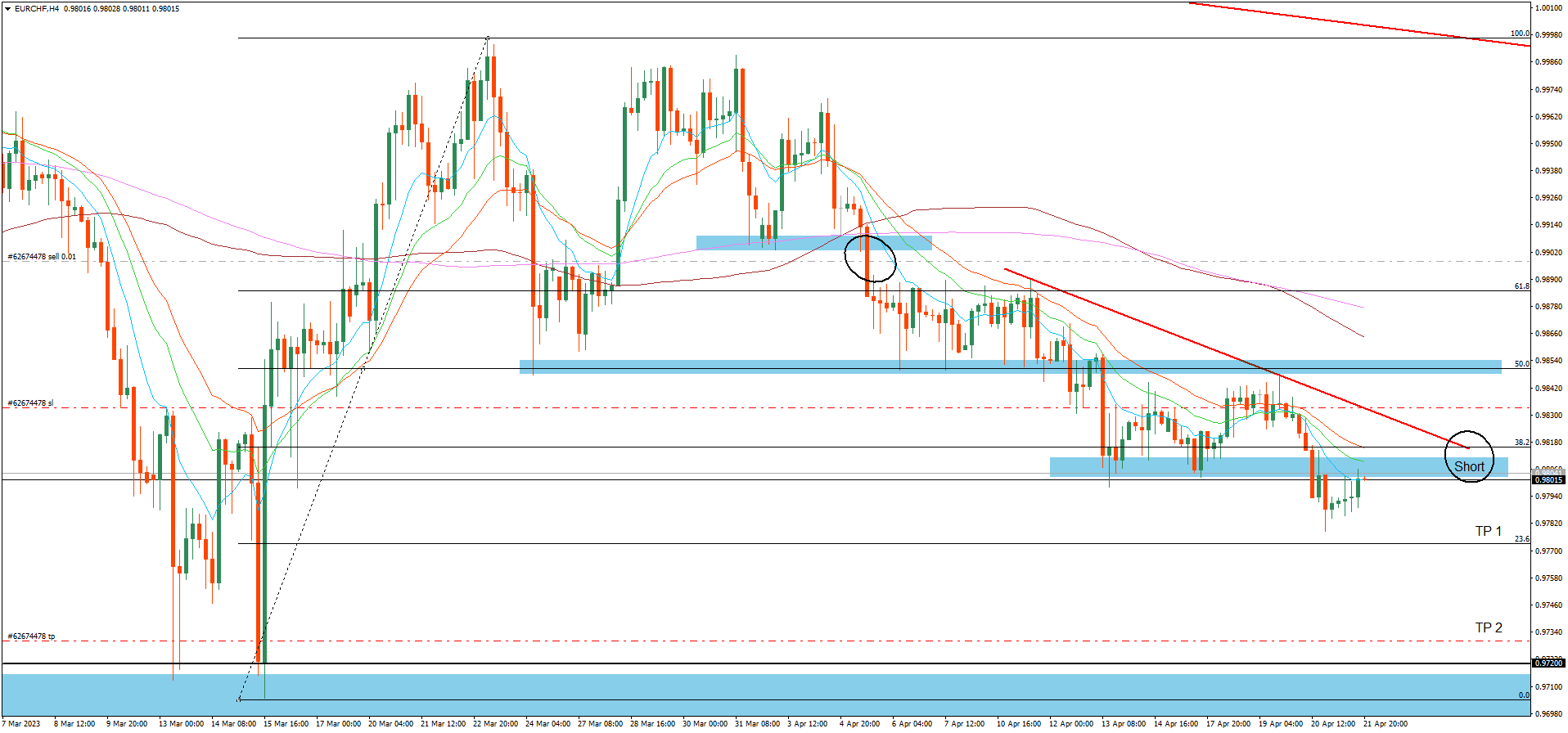Click the horizontal line price tag 0.97200
Image resolution: width=1568 pixels, height=733 pixels.
pos(1548,663)
